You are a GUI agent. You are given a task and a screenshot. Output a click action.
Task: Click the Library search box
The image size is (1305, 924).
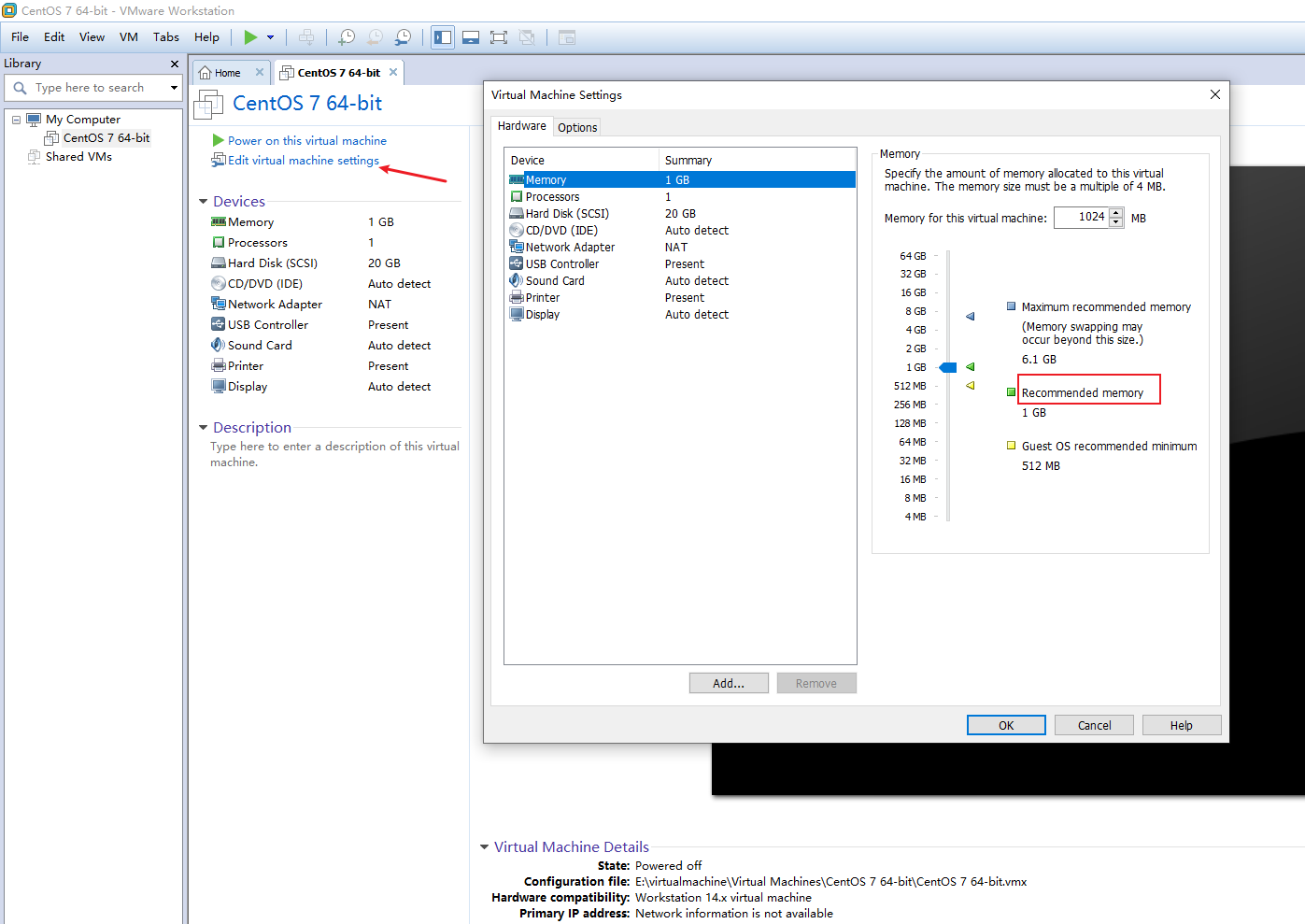pyautogui.click(x=92, y=88)
